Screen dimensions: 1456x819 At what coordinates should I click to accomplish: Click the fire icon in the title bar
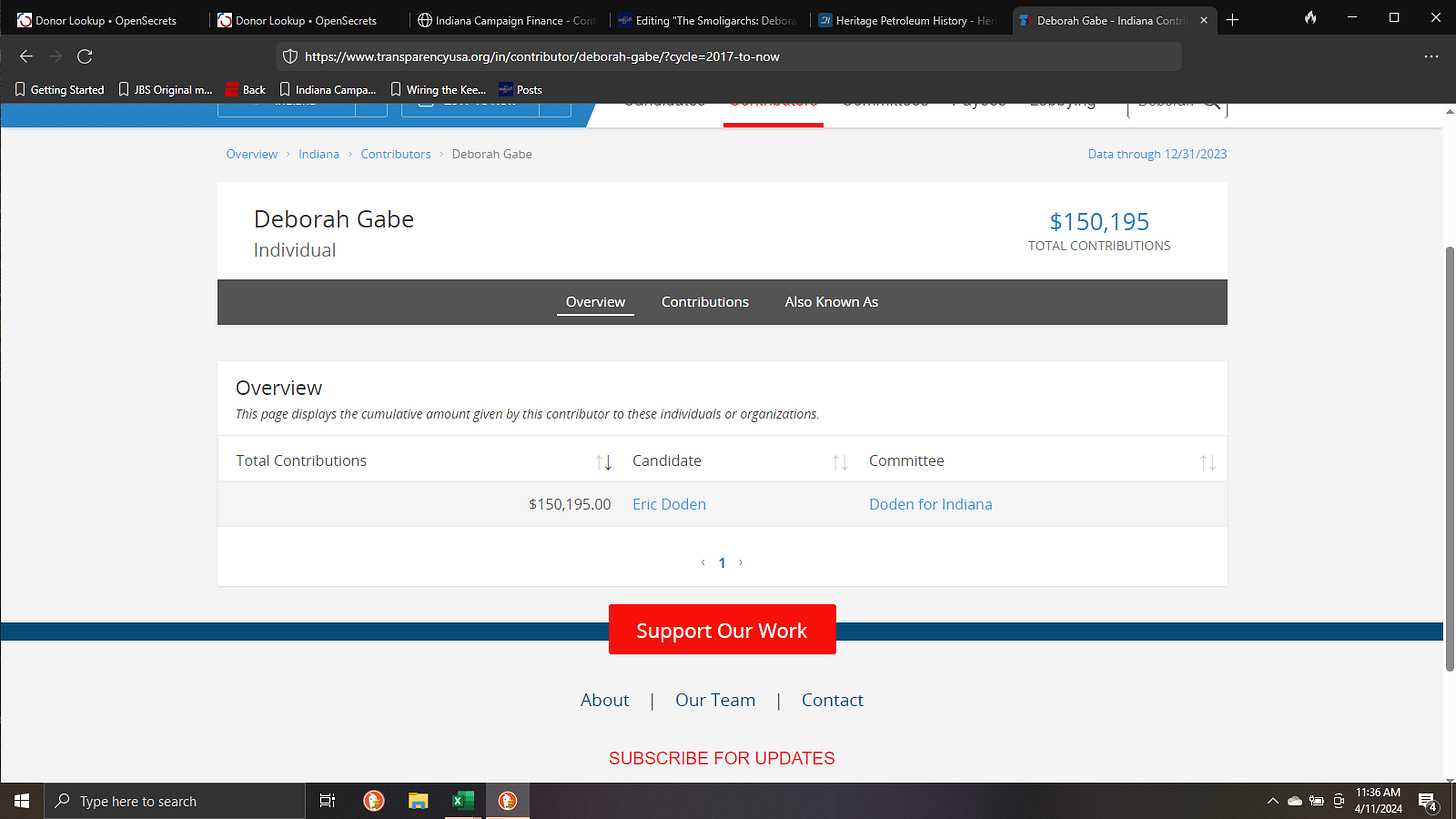coord(1311,18)
